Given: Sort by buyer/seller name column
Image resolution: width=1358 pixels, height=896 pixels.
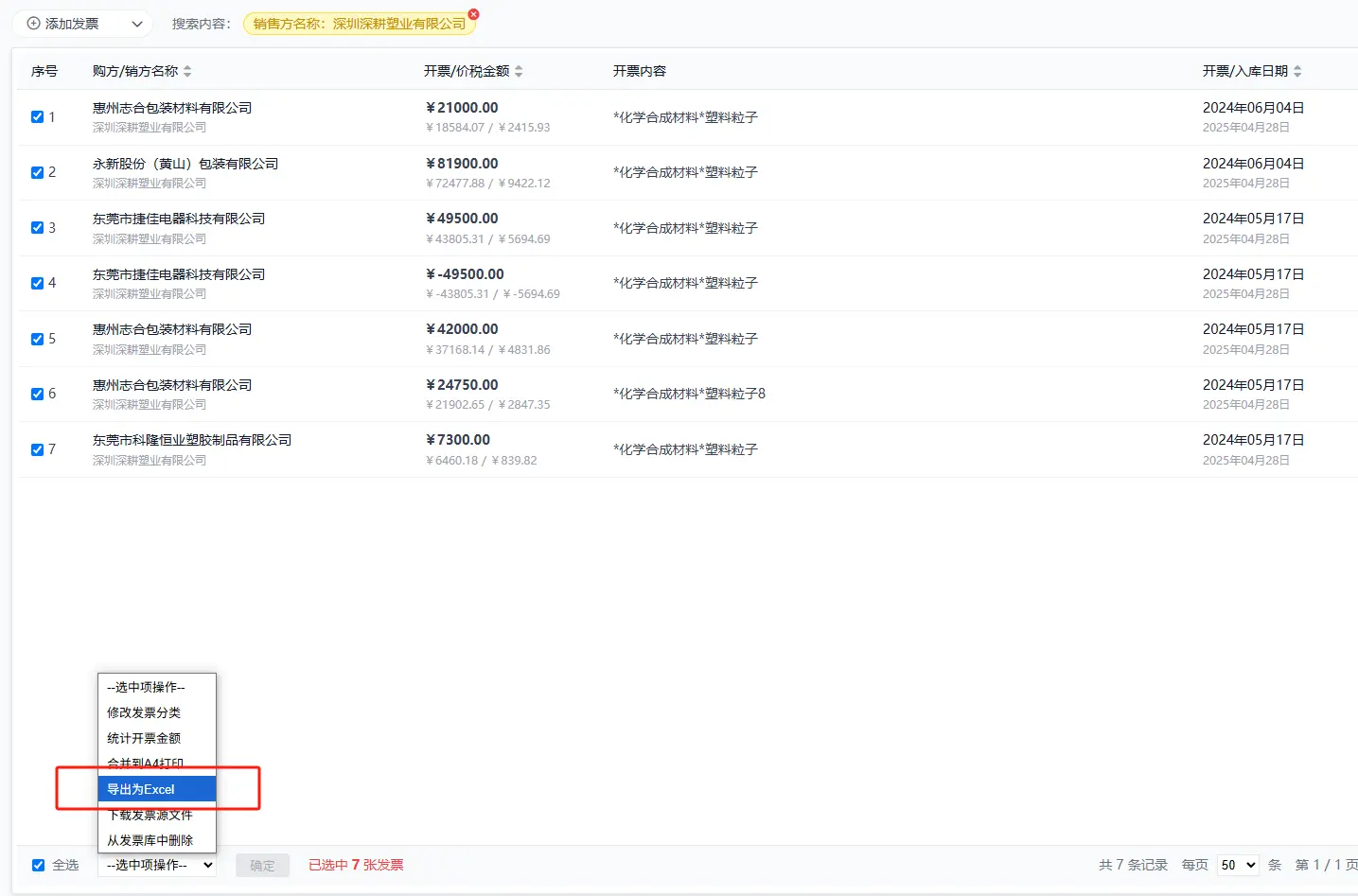Looking at the screenshot, I should (187, 72).
